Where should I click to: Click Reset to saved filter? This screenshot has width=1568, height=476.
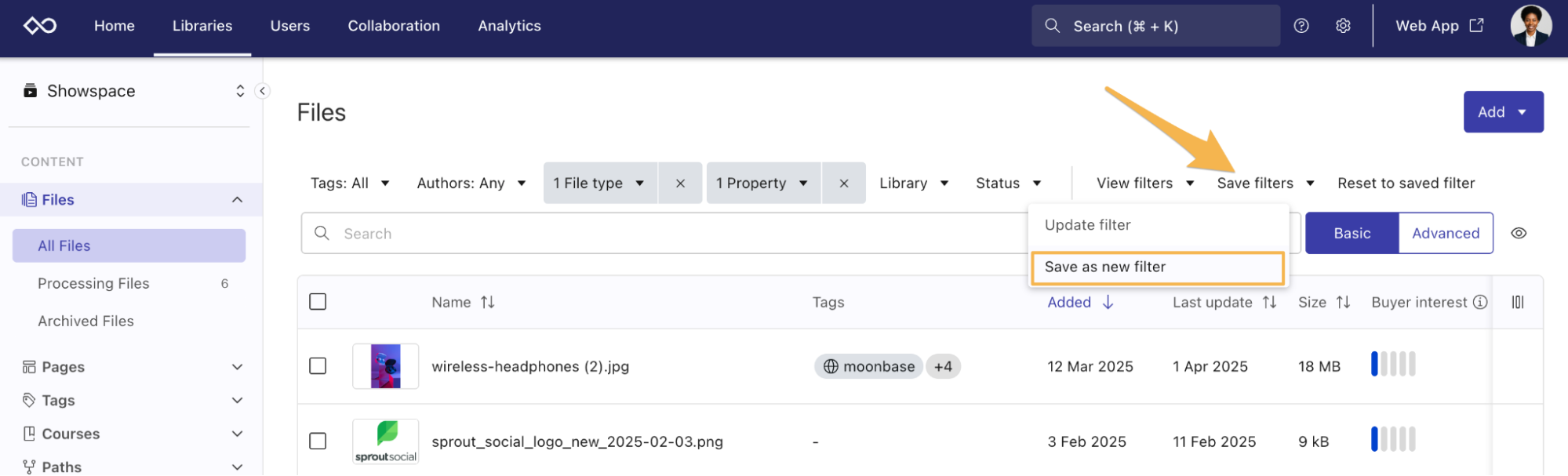[x=1406, y=183]
